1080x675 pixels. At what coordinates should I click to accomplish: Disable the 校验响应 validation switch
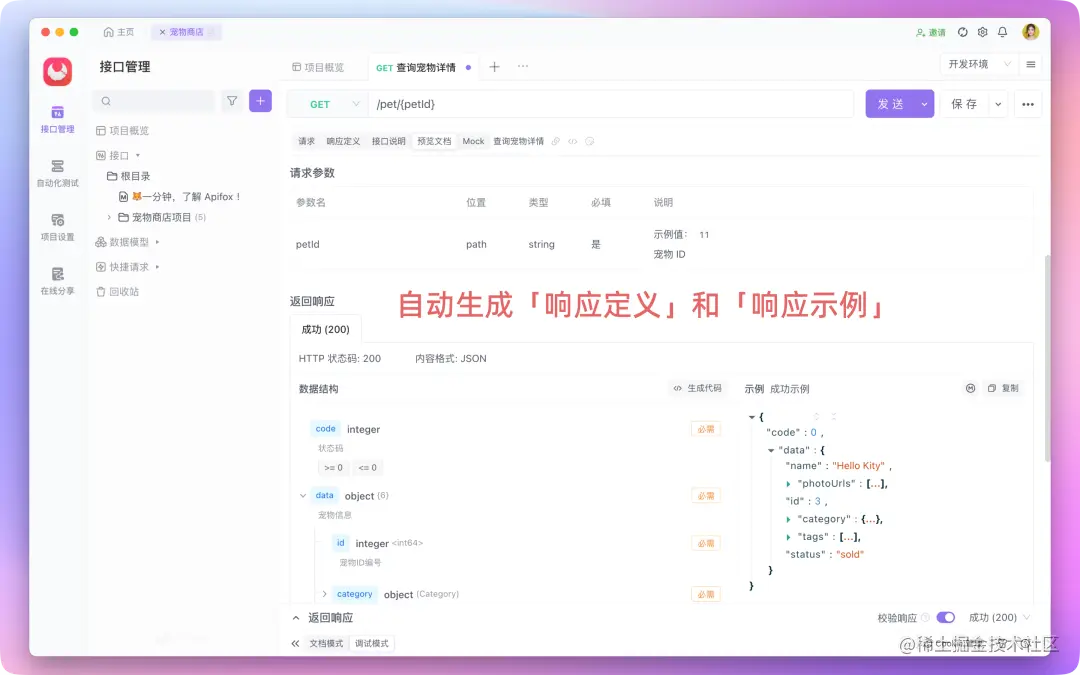click(944, 617)
